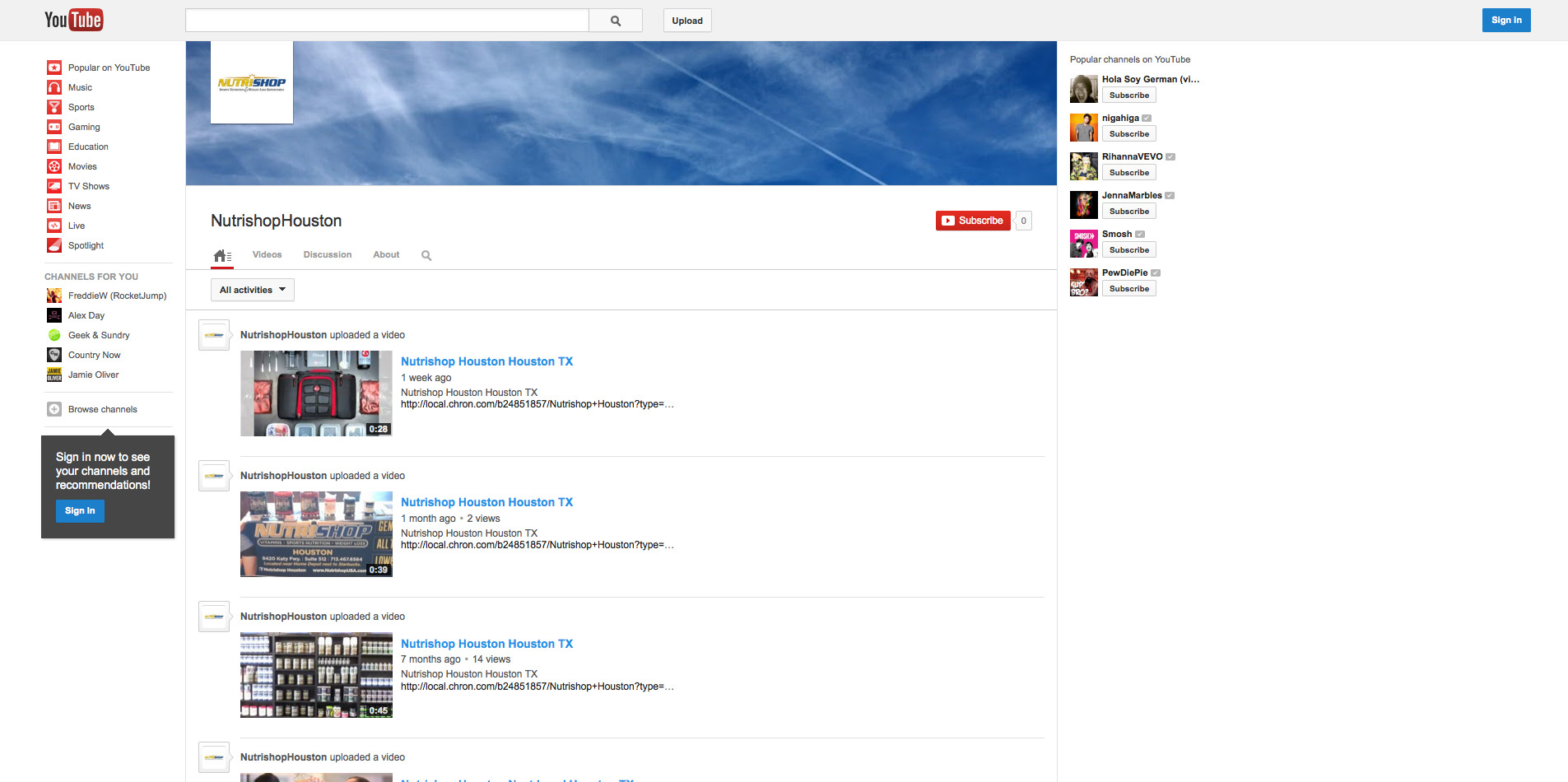This screenshot has width=1568, height=782.
Task: Open Gaming category in sidebar
Action: 84,127
